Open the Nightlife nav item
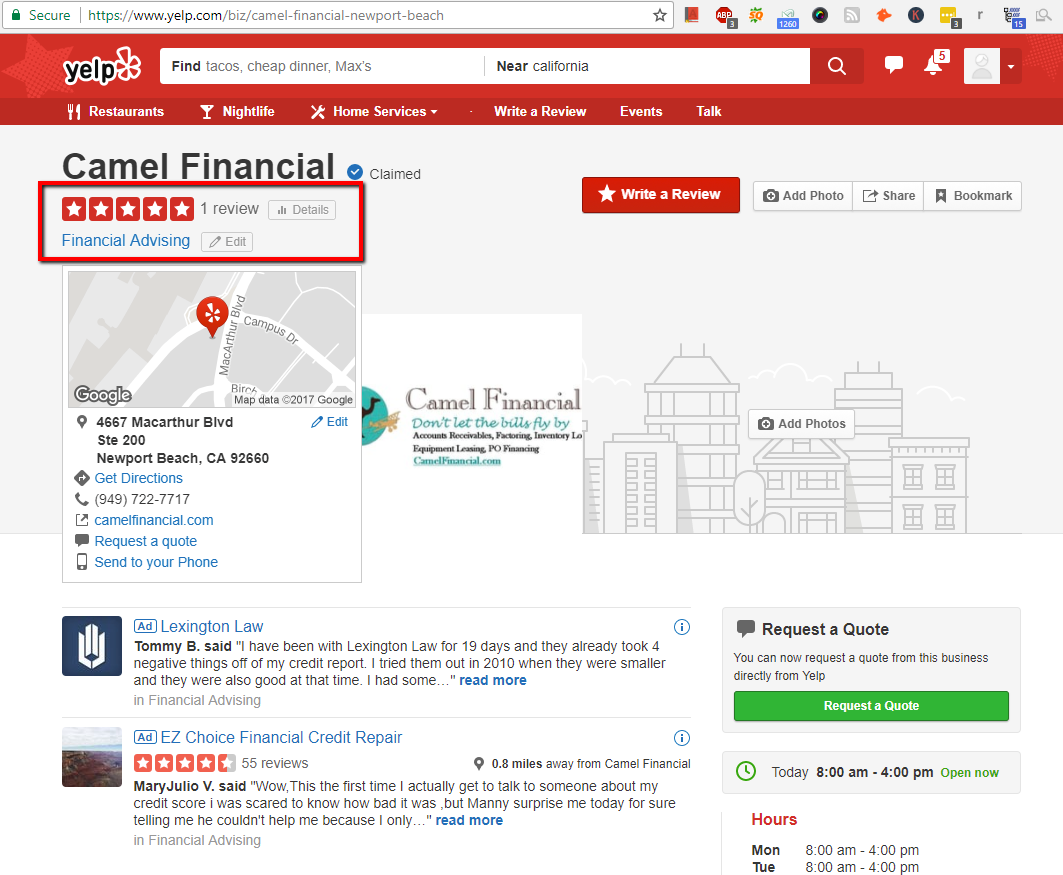 tap(237, 111)
